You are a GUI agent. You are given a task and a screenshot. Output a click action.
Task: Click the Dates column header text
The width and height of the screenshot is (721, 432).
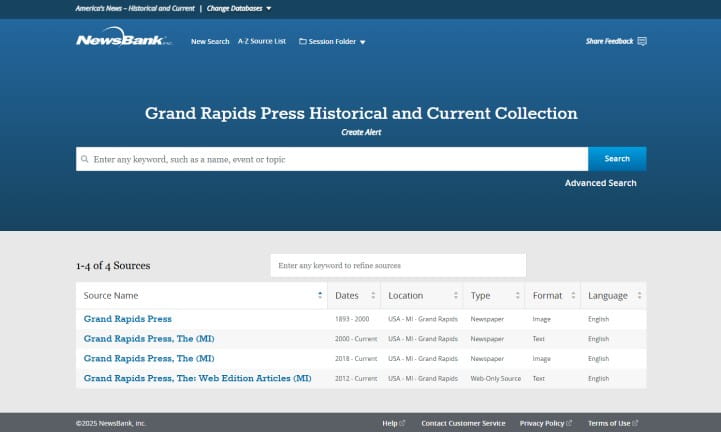347,295
